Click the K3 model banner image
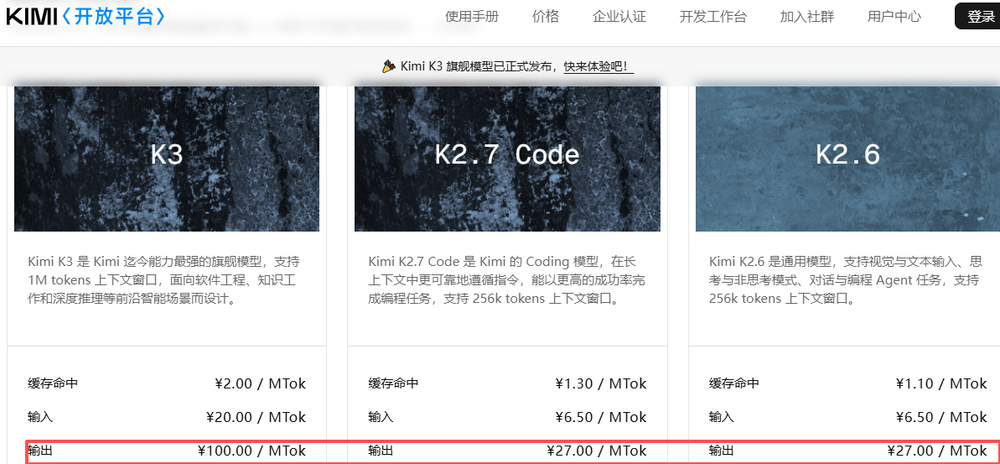1000x464 pixels. point(166,159)
